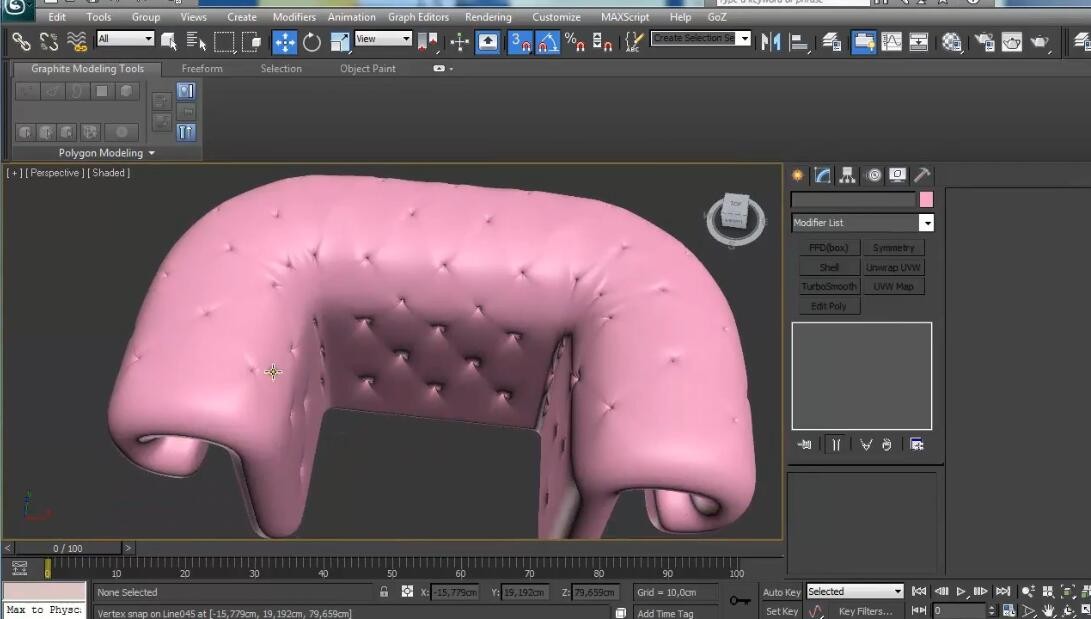Toggle Angle Snap in toolbar
This screenshot has height=619, width=1091.
click(548, 42)
